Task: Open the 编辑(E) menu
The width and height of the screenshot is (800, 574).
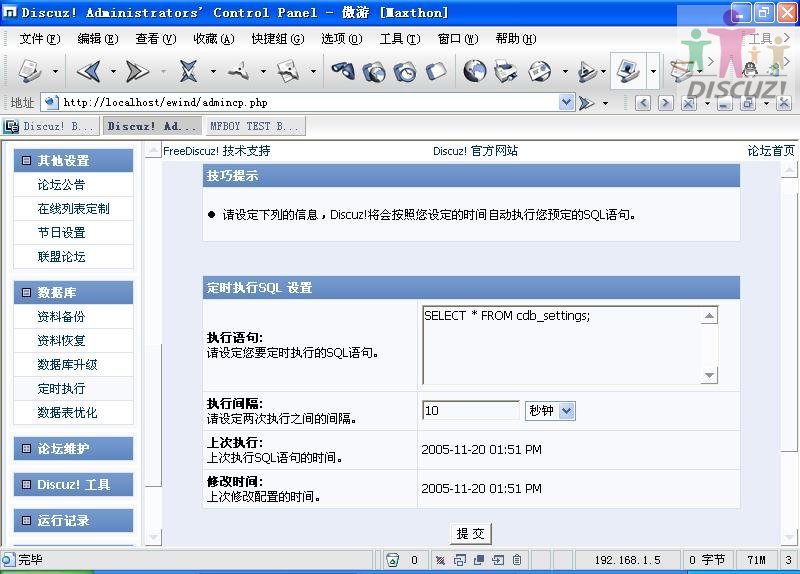Action: (98, 39)
